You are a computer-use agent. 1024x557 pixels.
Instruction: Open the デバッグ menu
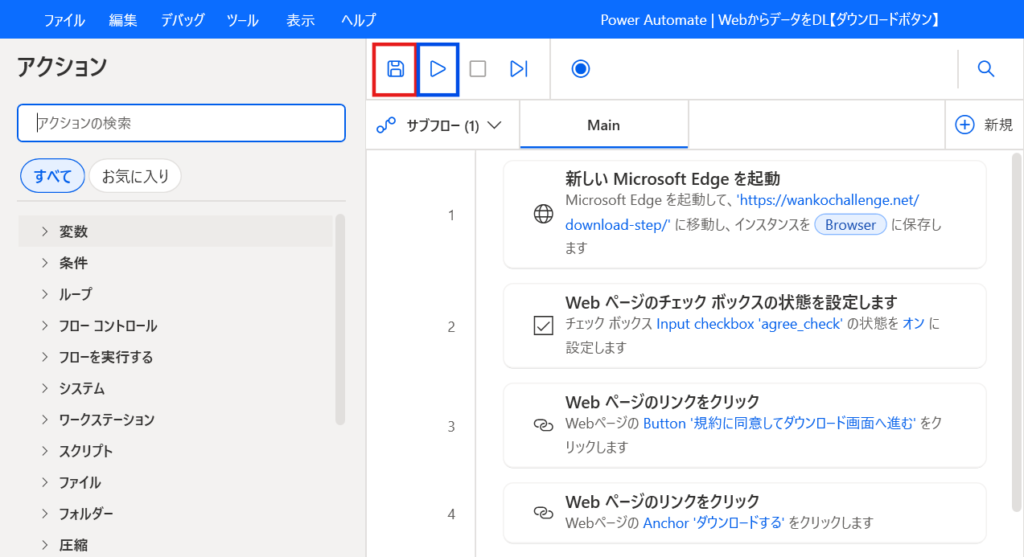tap(183, 20)
